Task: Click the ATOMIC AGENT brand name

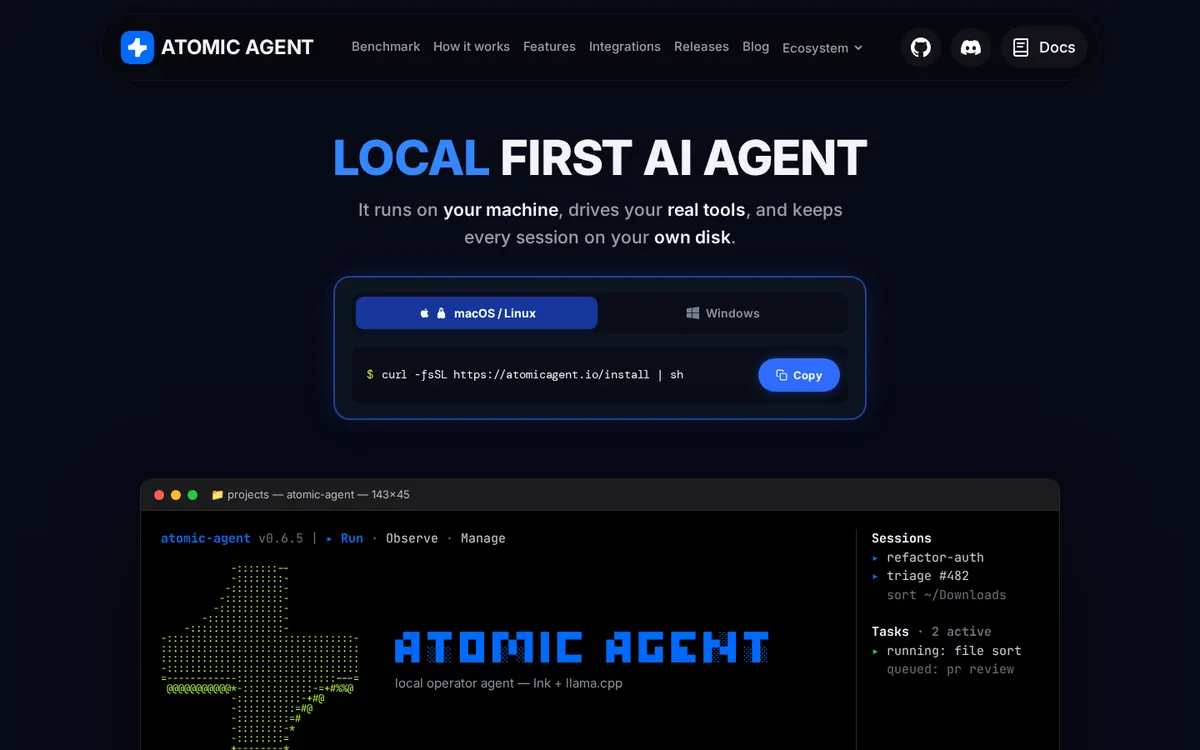Action: tap(237, 47)
